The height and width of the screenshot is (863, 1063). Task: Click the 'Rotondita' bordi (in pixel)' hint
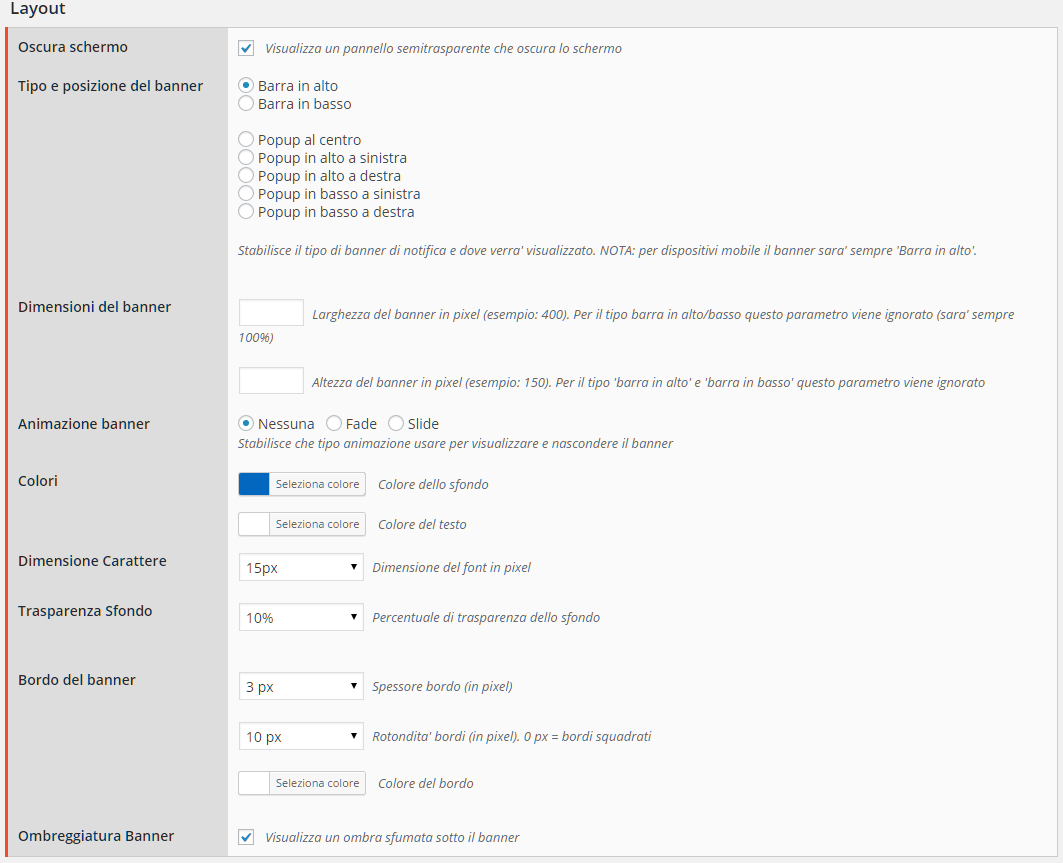click(512, 737)
